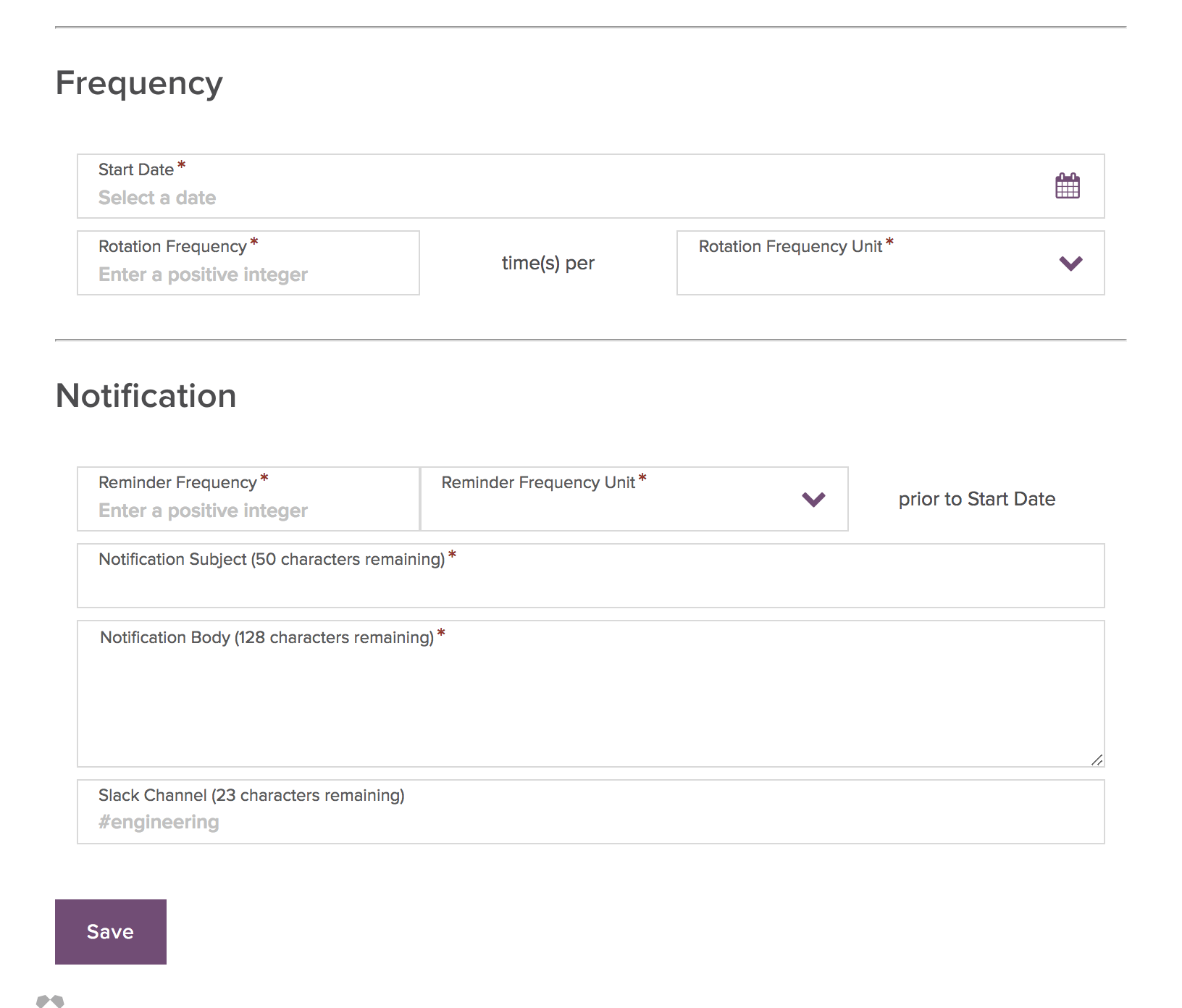Click into the Notification Subject field
This screenshot has width=1182, height=1008.
(x=590, y=585)
